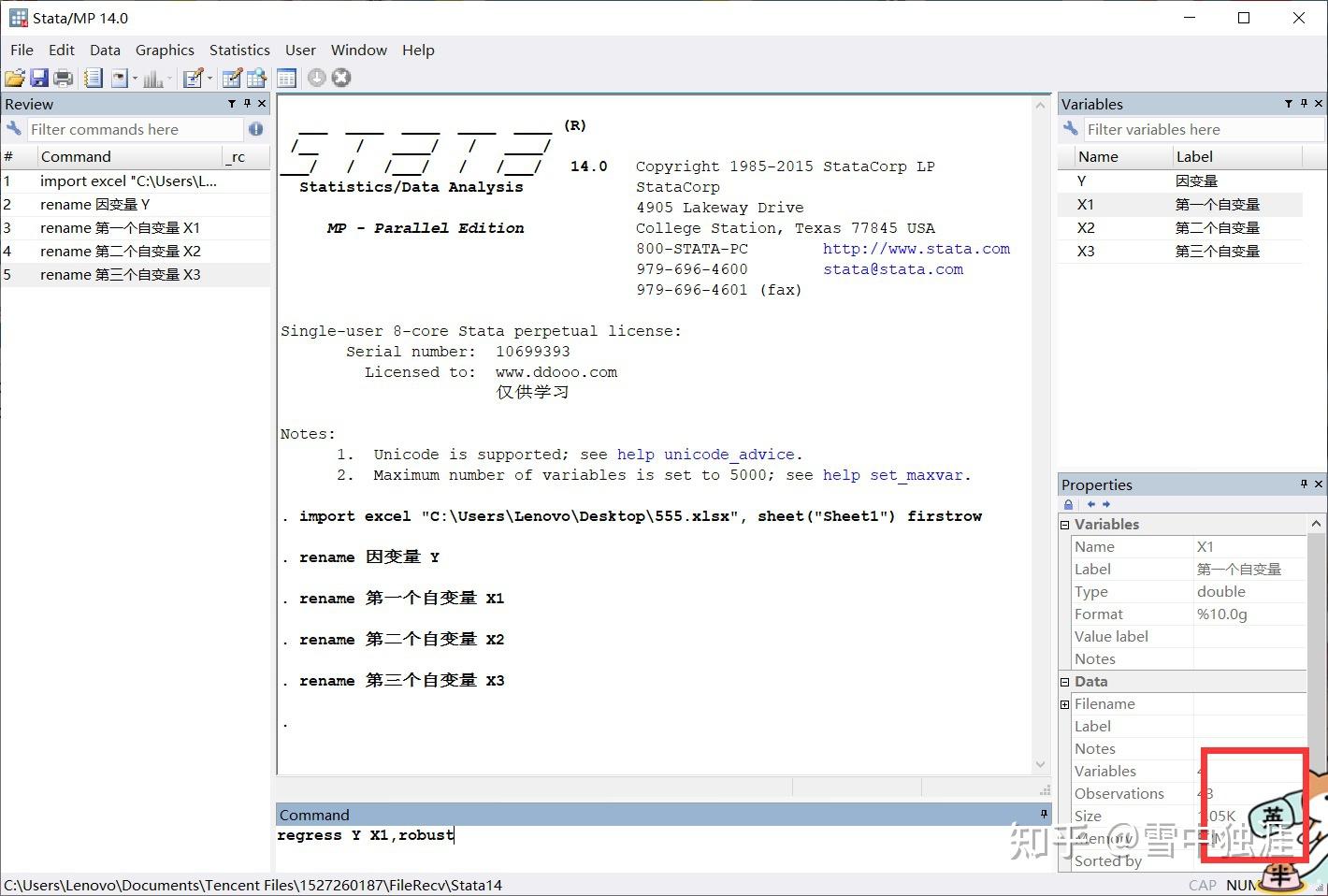Image resolution: width=1328 pixels, height=896 pixels.
Task: Close the Review panel
Action: pyautogui.click(x=262, y=104)
